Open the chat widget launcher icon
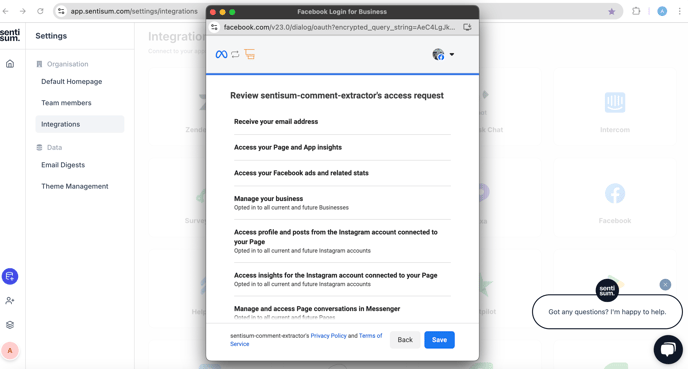The width and height of the screenshot is (688, 369). tap(668, 350)
